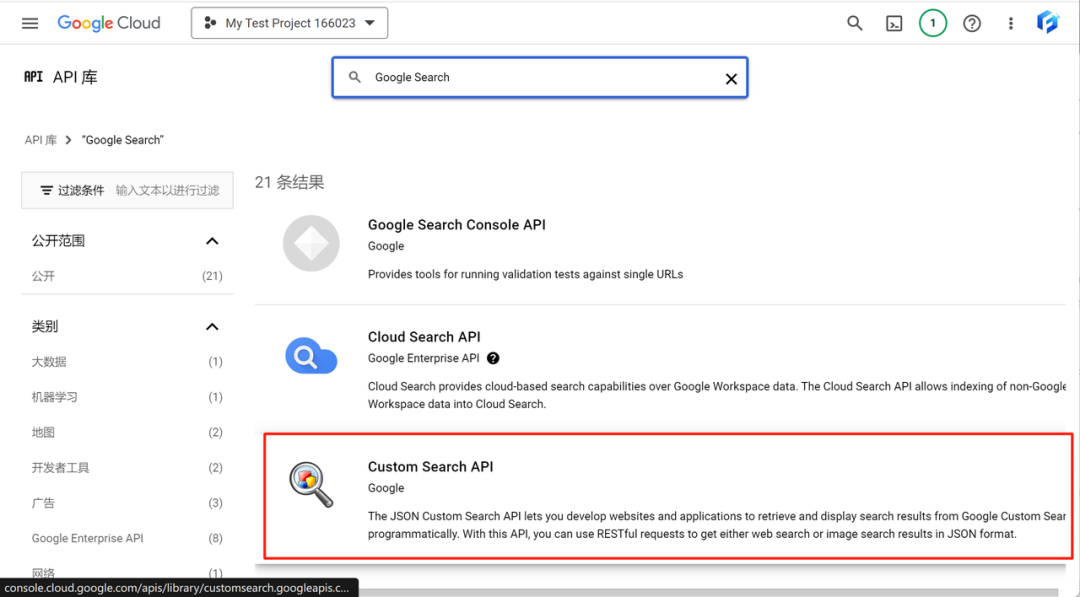The height and width of the screenshot is (597, 1080).
Task: Click Cloud Search API description text
Action: pyautogui.click(x=716, y=395)
